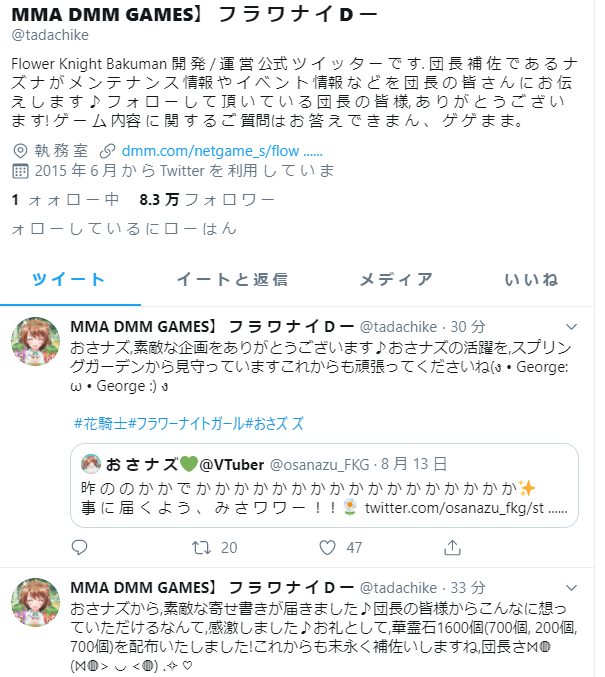Open the twitter.com/osanazu_fkg link in the quoted tweet
This screenshot has height=677, width=605.
click(466, 508)
